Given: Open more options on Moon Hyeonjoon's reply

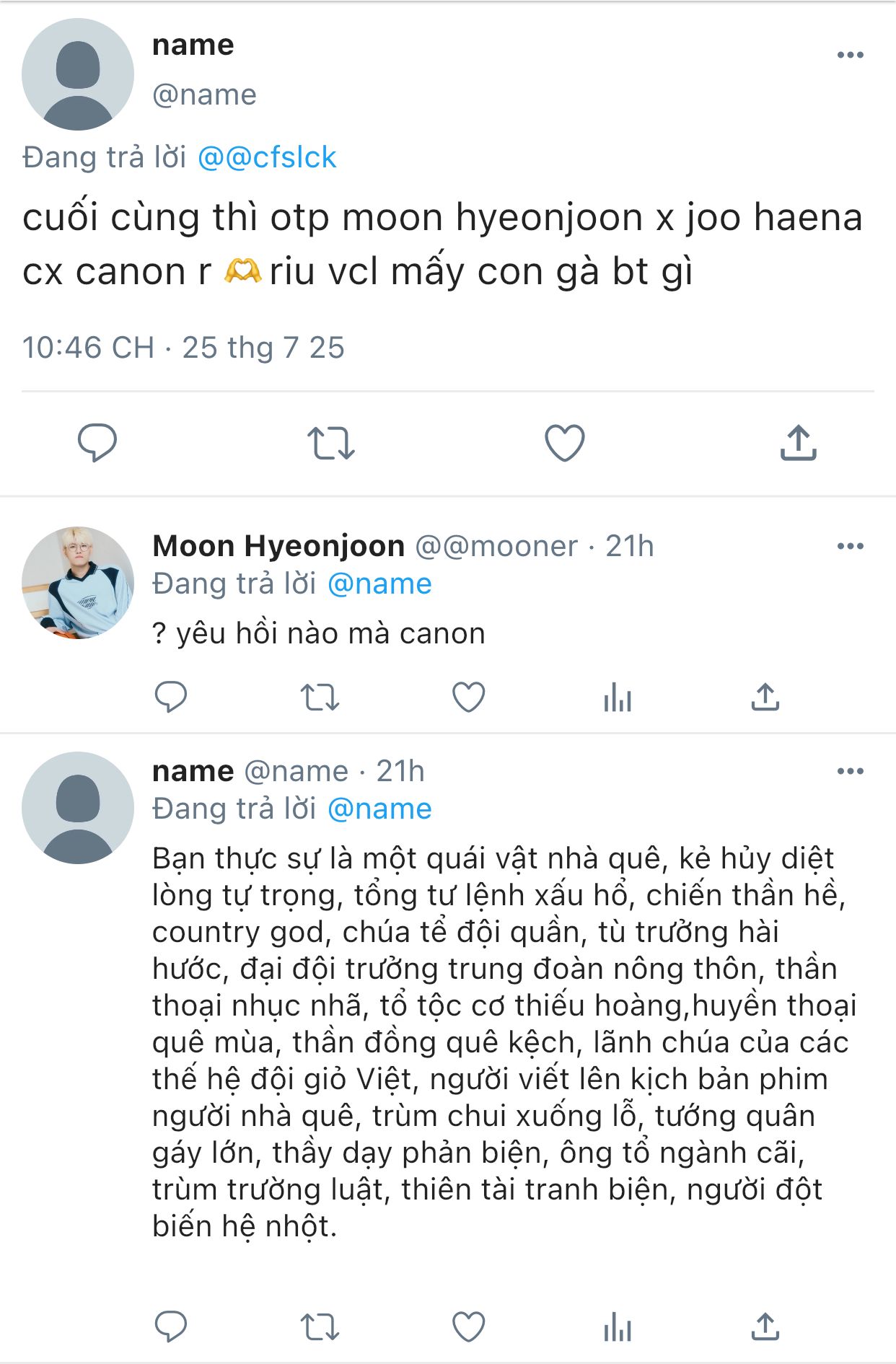Looking at the screenshot, I should [x=850, y=546].
